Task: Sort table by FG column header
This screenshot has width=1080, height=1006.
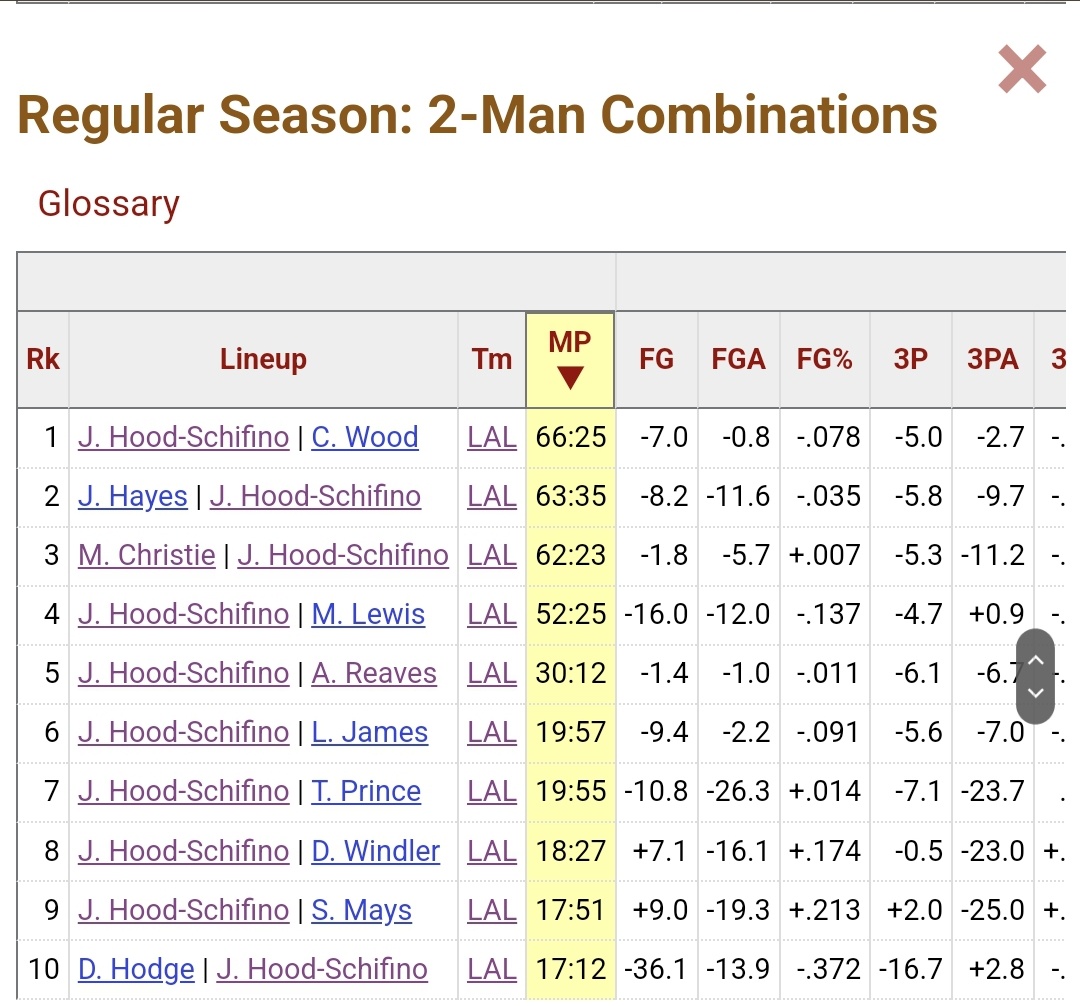Action: click(656, 359)
